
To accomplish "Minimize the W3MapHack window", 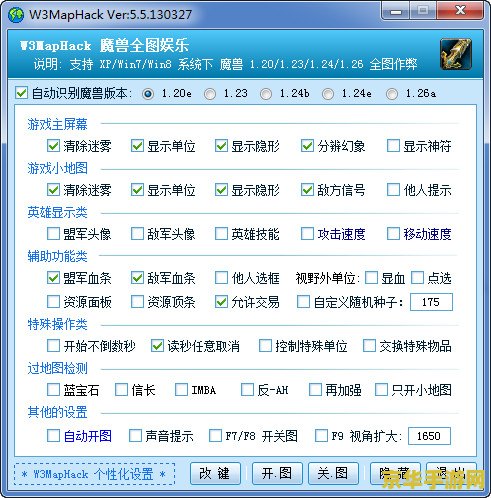I will pyautogui.click(x=396, y=11).
